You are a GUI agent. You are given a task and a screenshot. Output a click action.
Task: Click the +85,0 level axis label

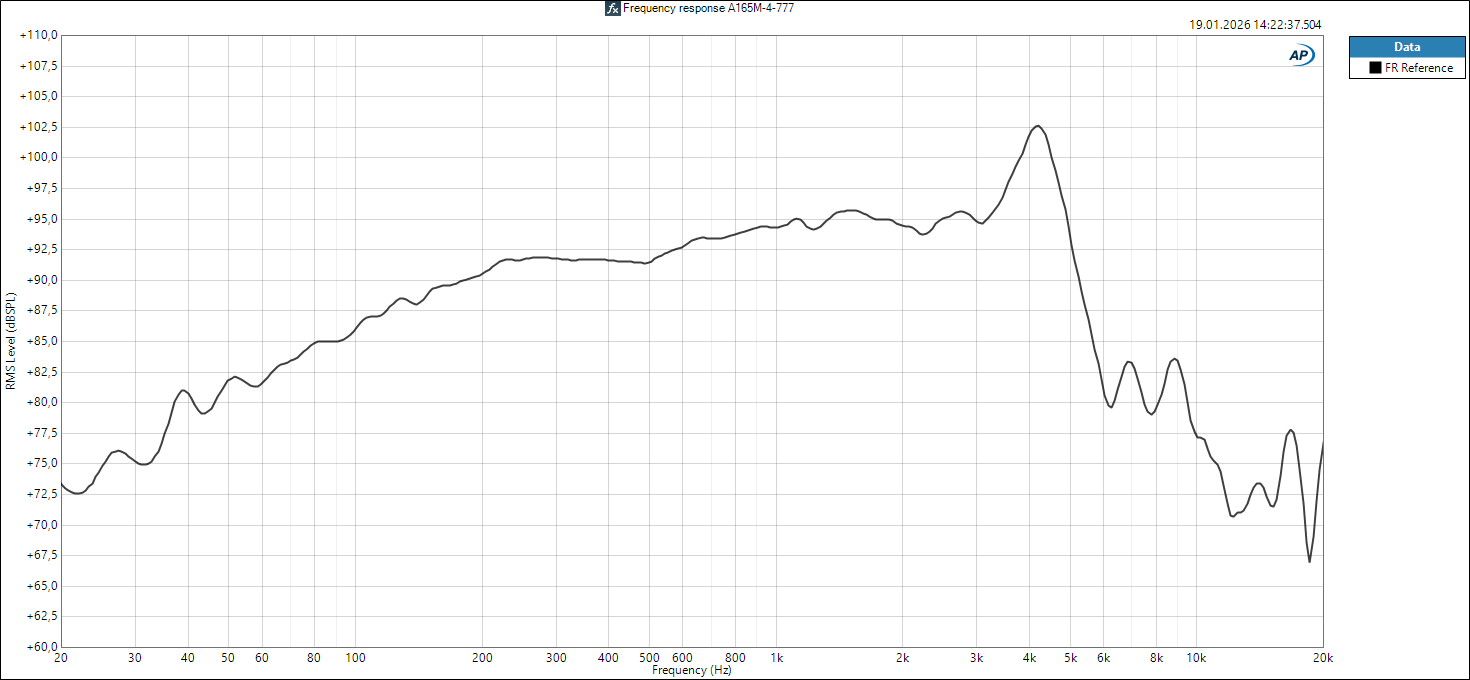42,341
